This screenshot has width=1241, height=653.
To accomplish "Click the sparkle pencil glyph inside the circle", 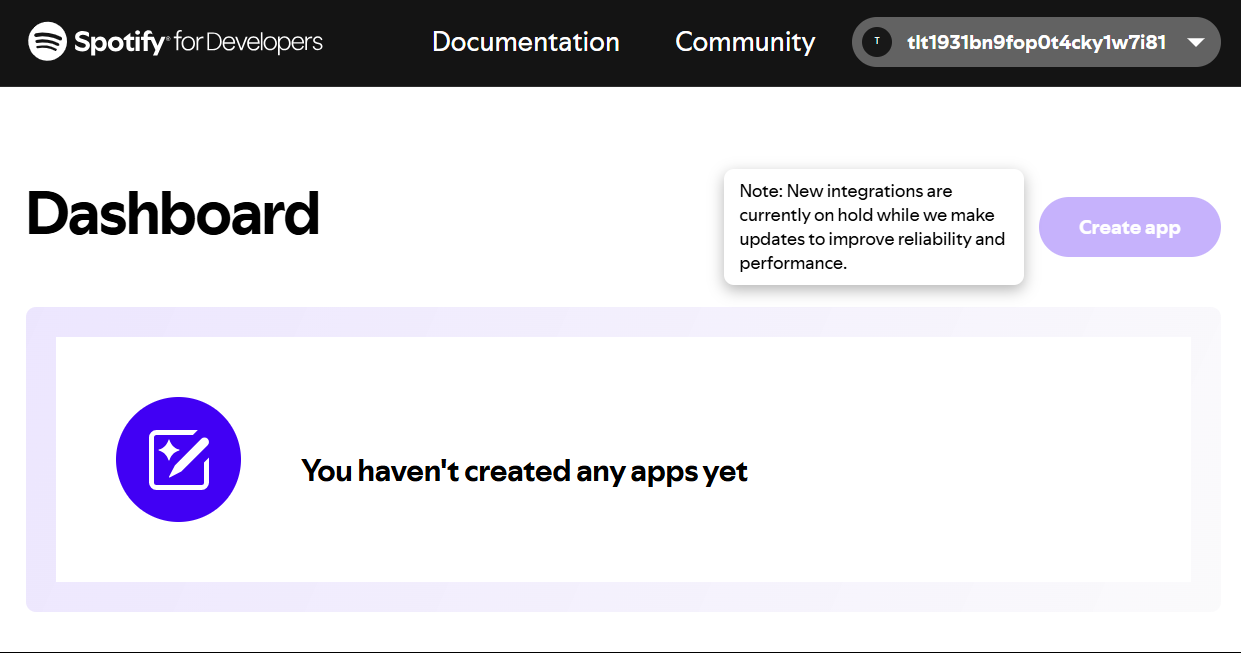I will [179, 459].
